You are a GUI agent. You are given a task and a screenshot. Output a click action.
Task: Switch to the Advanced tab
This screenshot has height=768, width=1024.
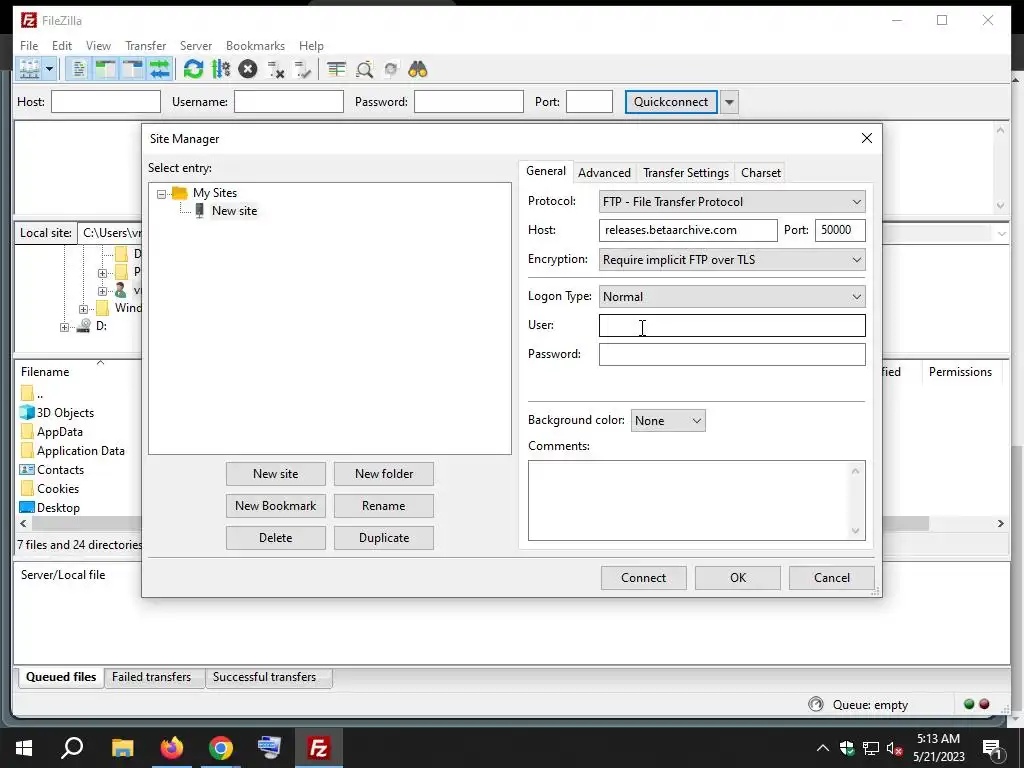pos(604,172)
